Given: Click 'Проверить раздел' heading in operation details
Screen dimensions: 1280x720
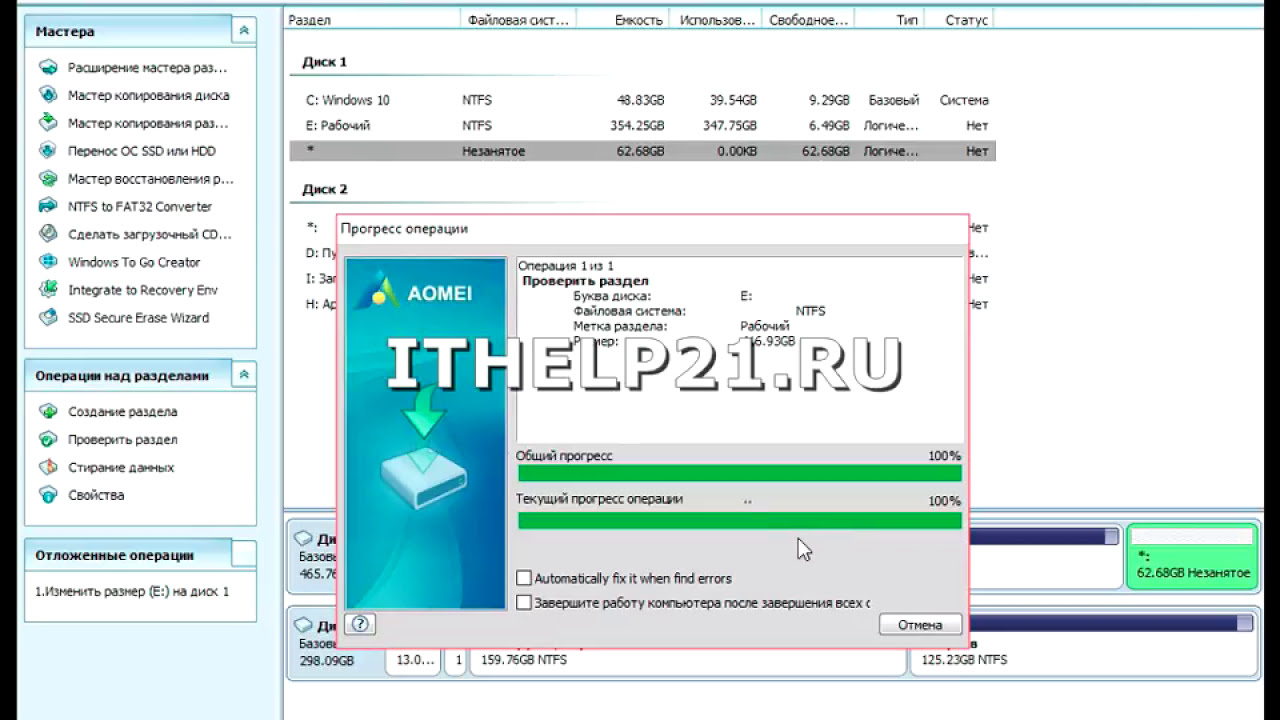Looking at the screenshot, I should [585, 282].
